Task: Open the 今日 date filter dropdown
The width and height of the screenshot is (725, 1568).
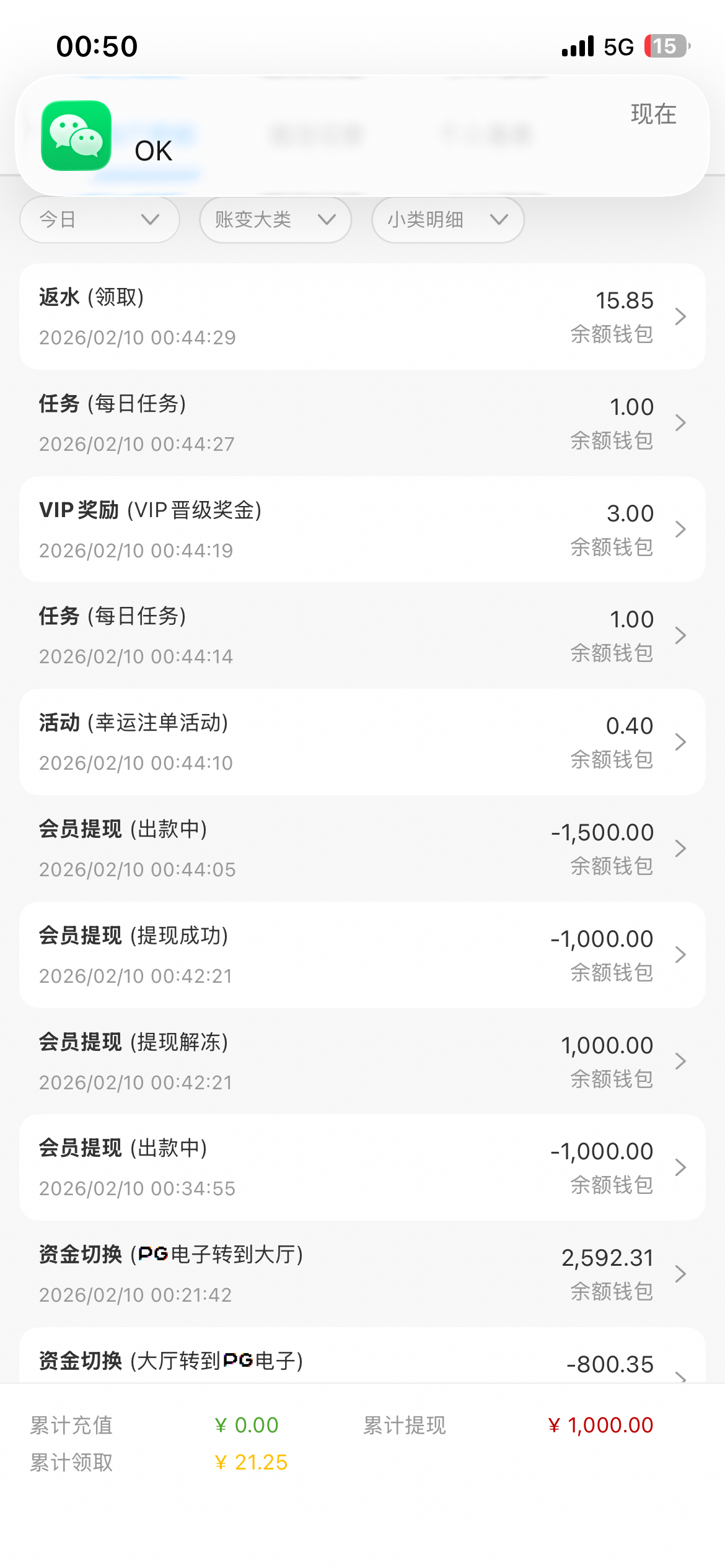Action: click(x=100, y=220)
